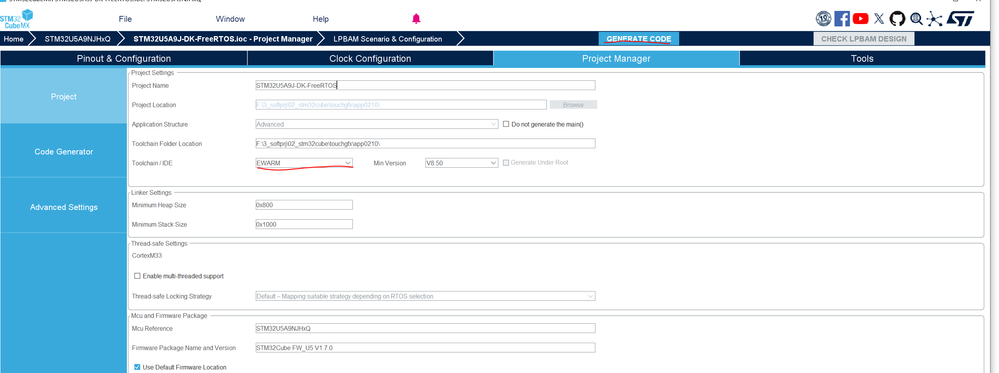Open the Application Structure dropdown

point(377,124)
